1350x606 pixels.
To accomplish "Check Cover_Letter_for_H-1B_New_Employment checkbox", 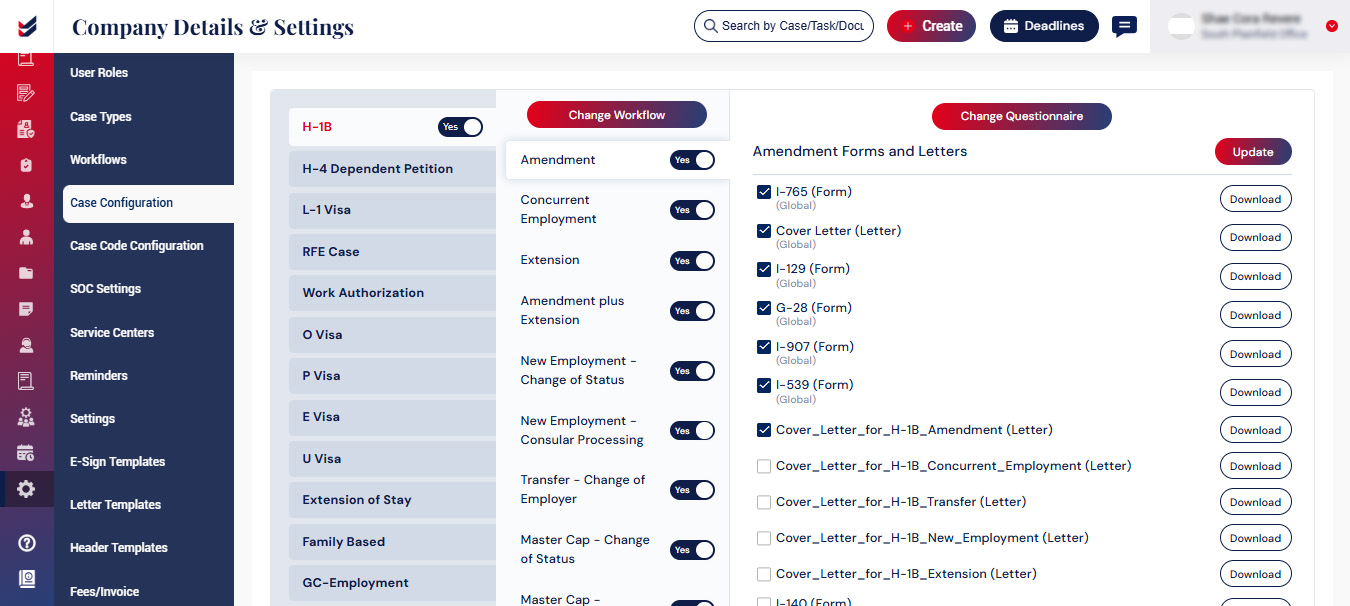I will [x=764, y=538].
